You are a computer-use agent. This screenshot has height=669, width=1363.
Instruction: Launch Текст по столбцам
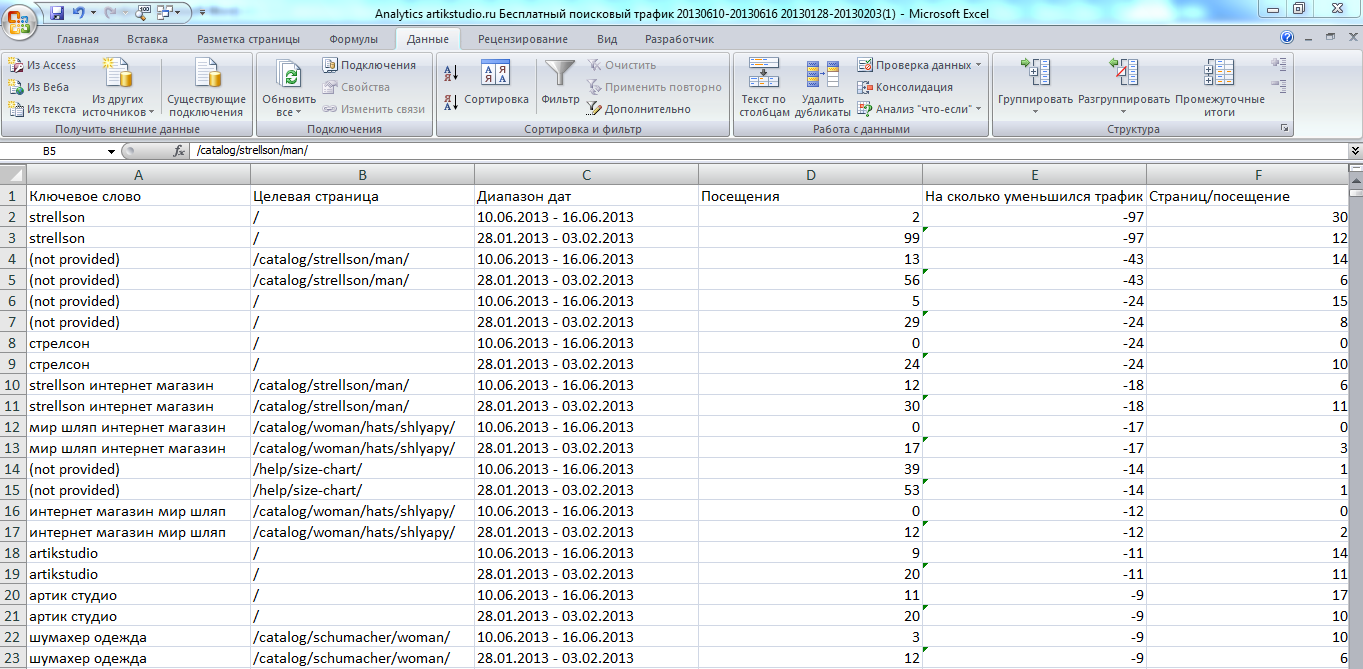(765, 88)
